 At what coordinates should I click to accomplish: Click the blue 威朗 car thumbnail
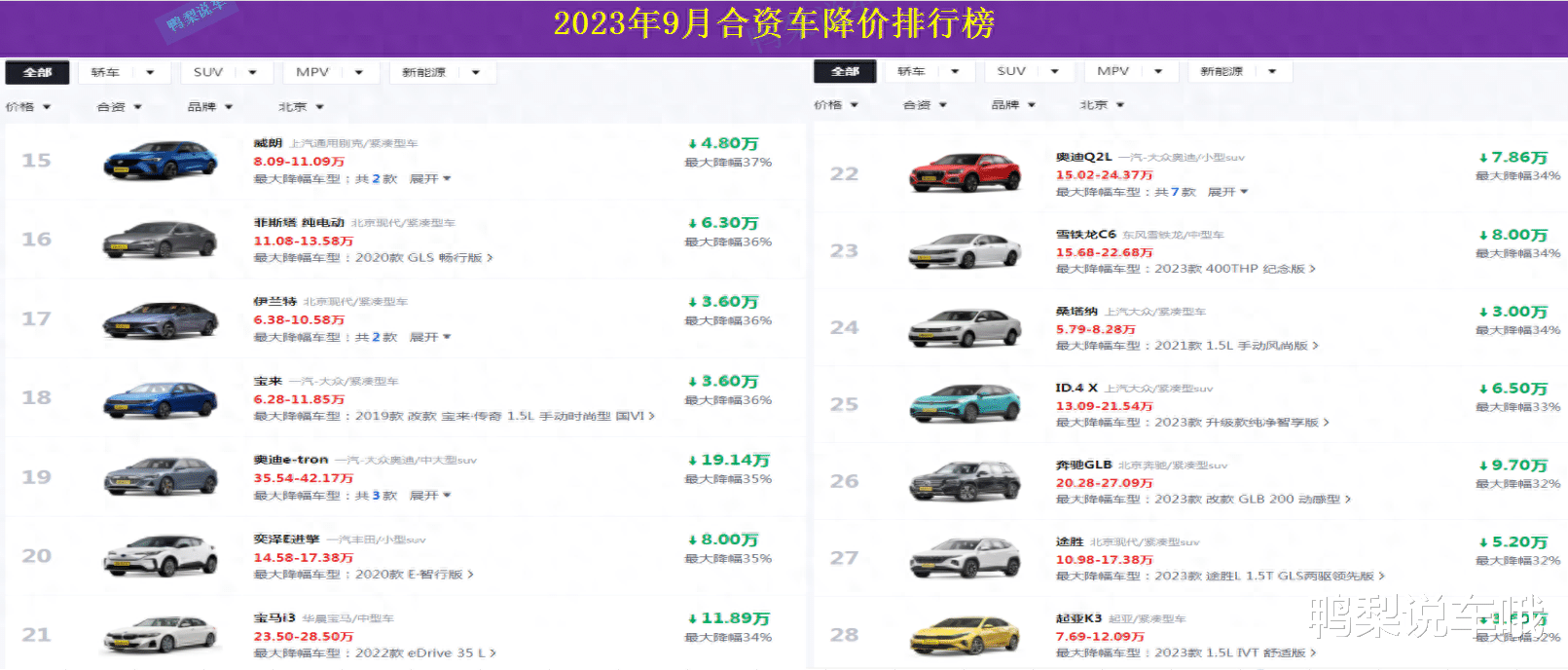pos(161,161)
